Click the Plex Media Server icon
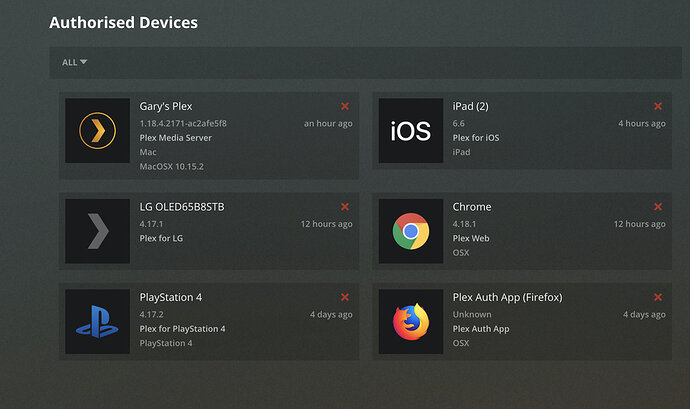 (97, 131)
